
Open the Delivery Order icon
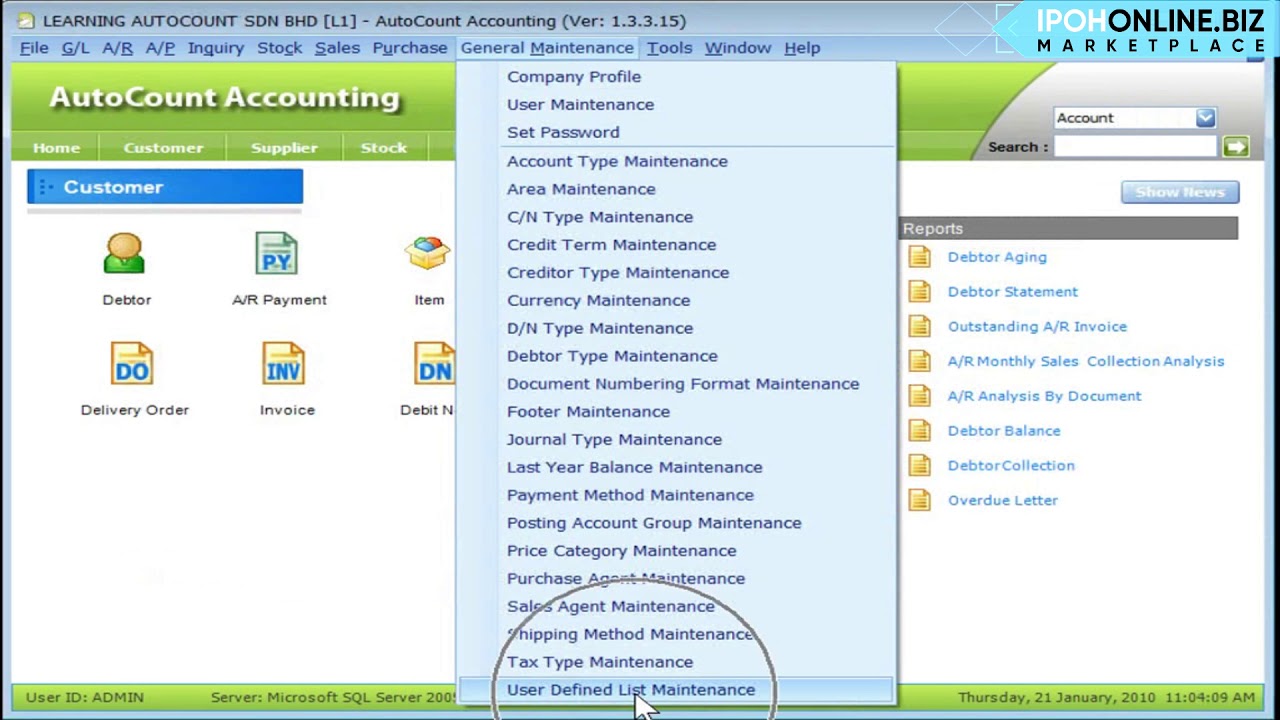[x=132, y=364]
